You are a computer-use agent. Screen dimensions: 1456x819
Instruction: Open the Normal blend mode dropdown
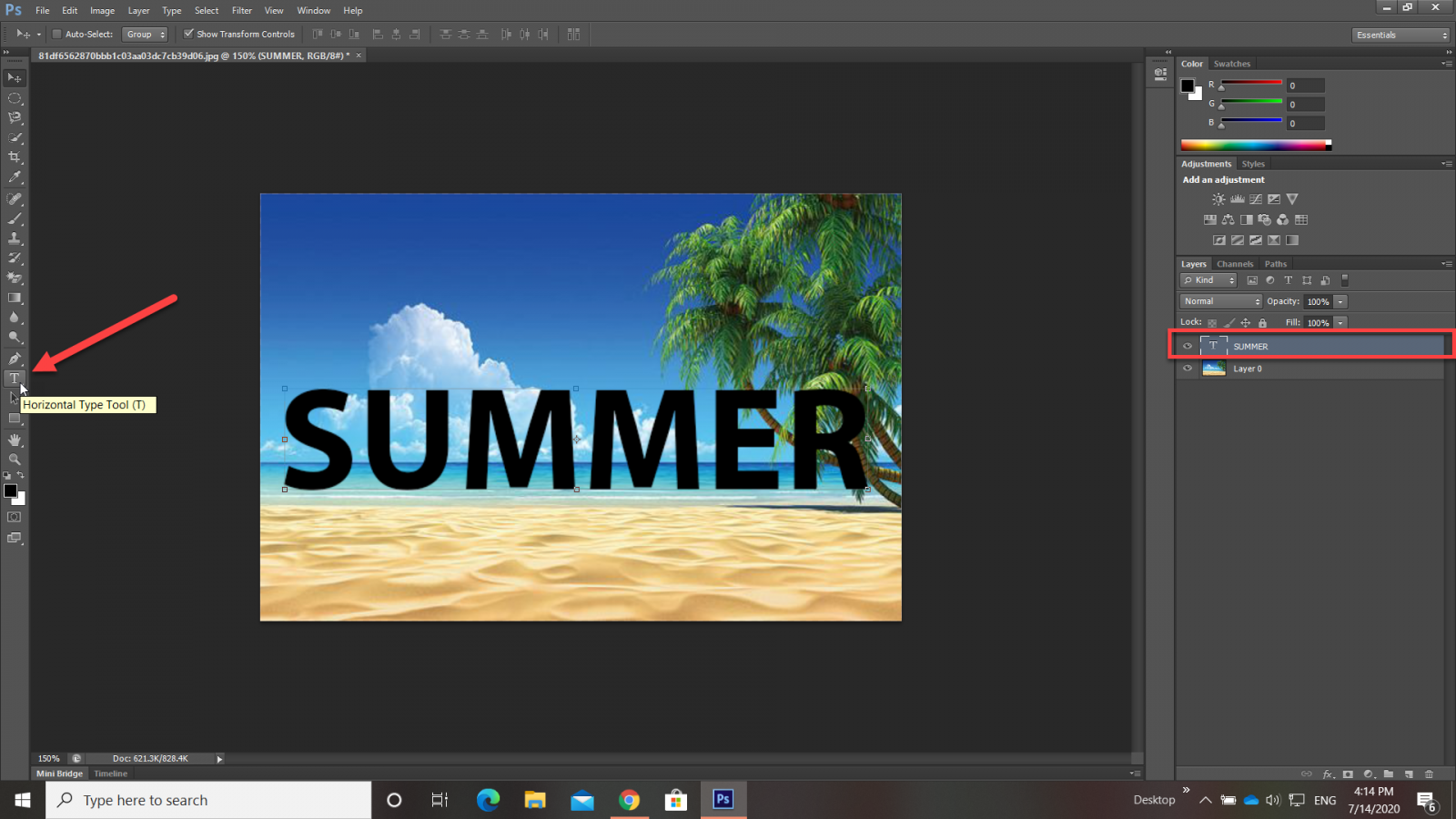coord(1220,301)
